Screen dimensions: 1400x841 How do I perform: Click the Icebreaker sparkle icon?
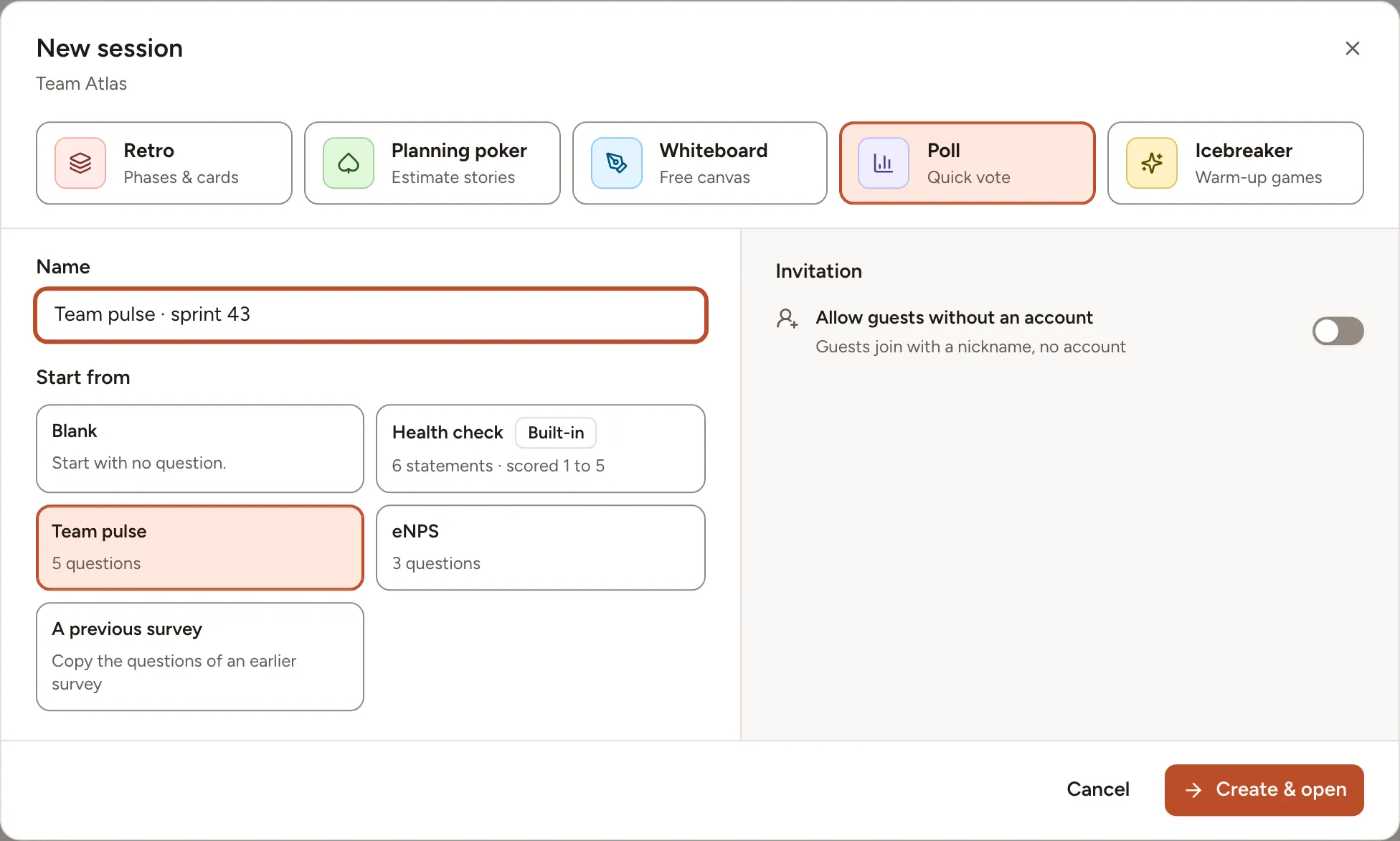pyautogui.click(x=1152, y=163)
